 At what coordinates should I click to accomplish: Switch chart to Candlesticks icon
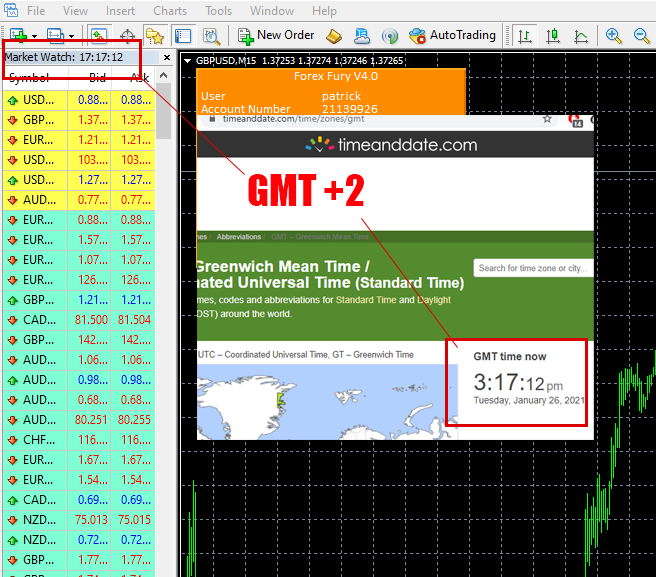coord(553,36)
